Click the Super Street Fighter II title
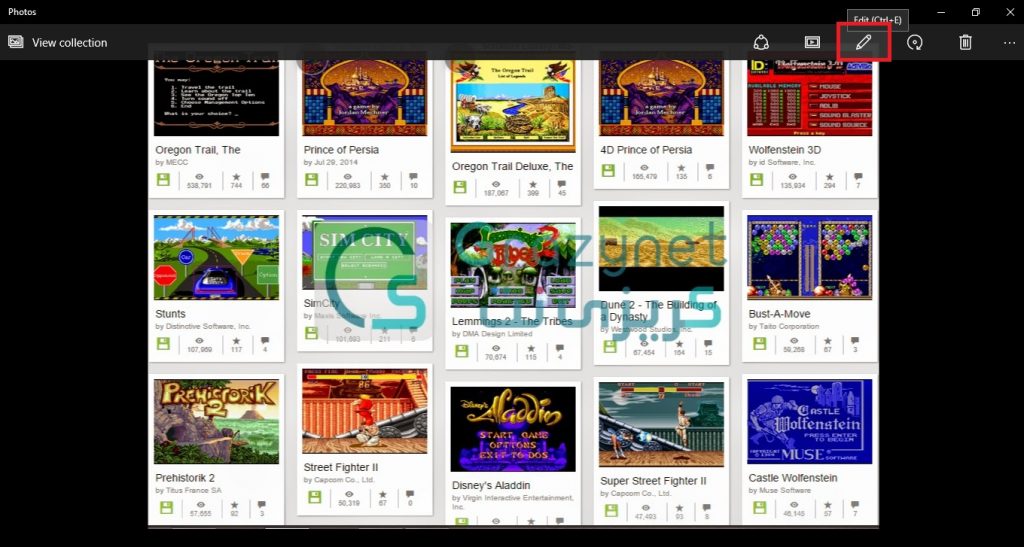The width and height of the screenshot is (1024, 547). (653, 481)
